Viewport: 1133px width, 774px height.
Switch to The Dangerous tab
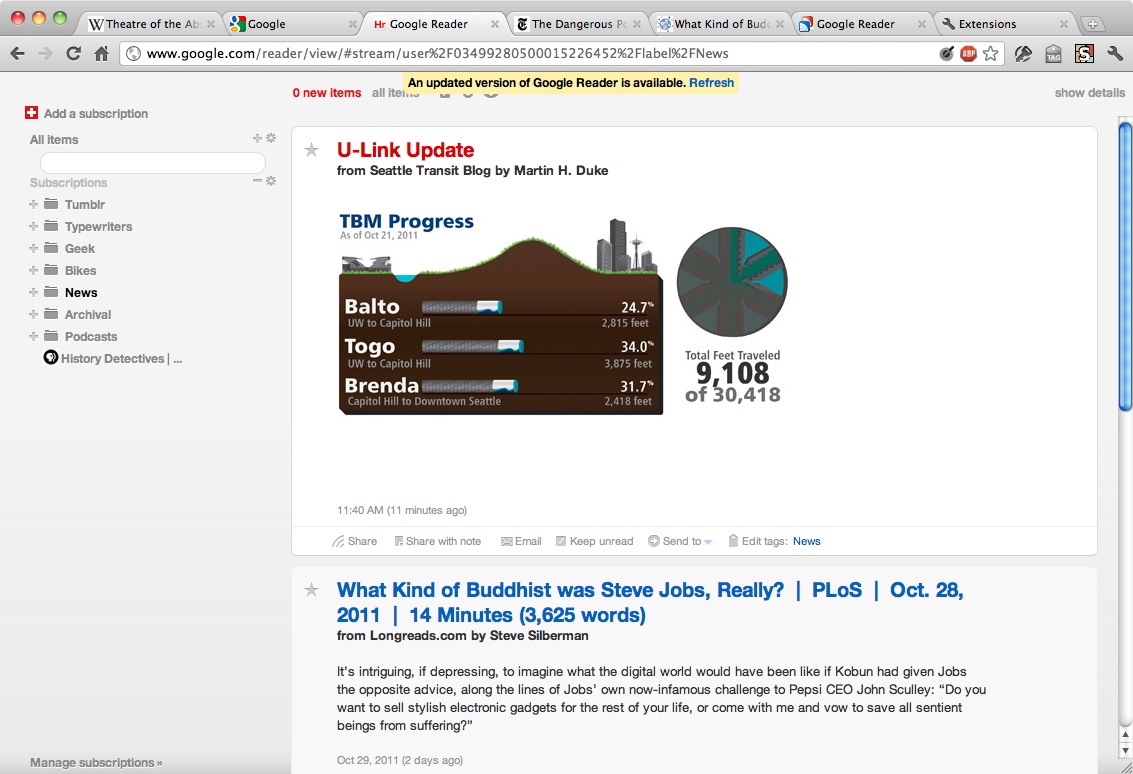(x=571, y=24)
